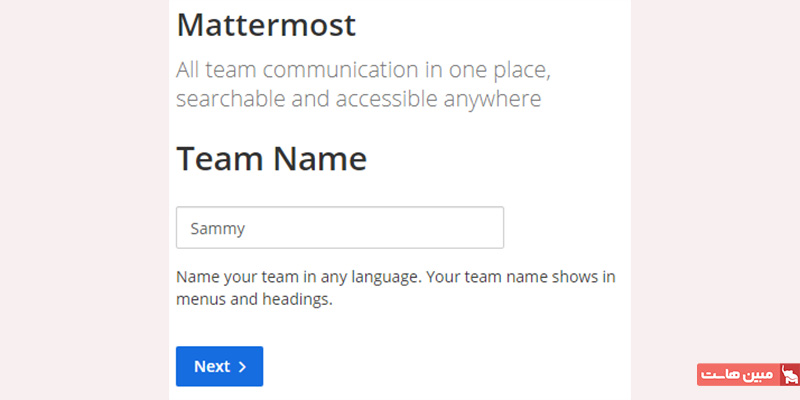Focus the Team Name input field
This screenshot has height=400, width=800.
tap(339, 228)
